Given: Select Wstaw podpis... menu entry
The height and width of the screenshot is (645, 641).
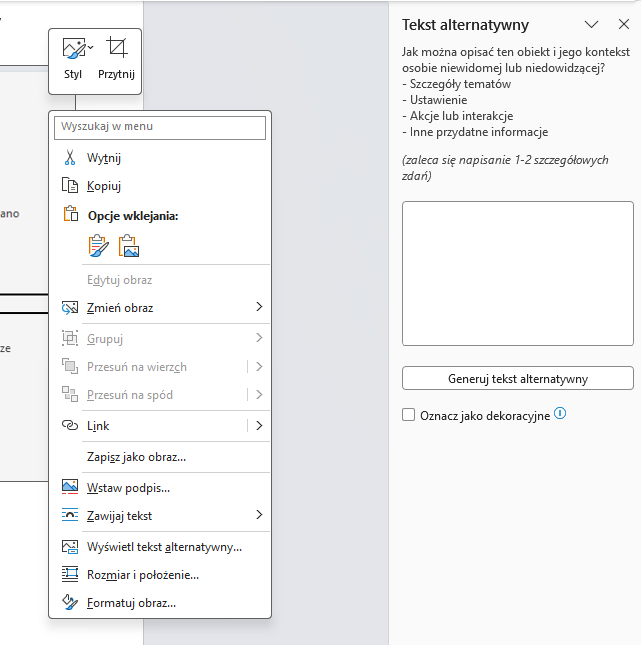Looking at the screenshot, I should click(x=160, y=488).
